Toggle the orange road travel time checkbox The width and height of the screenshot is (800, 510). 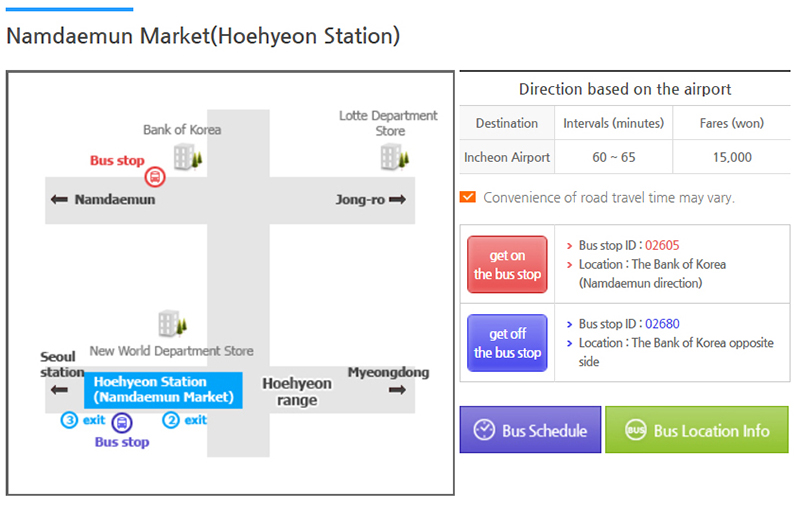pos(467,197)
